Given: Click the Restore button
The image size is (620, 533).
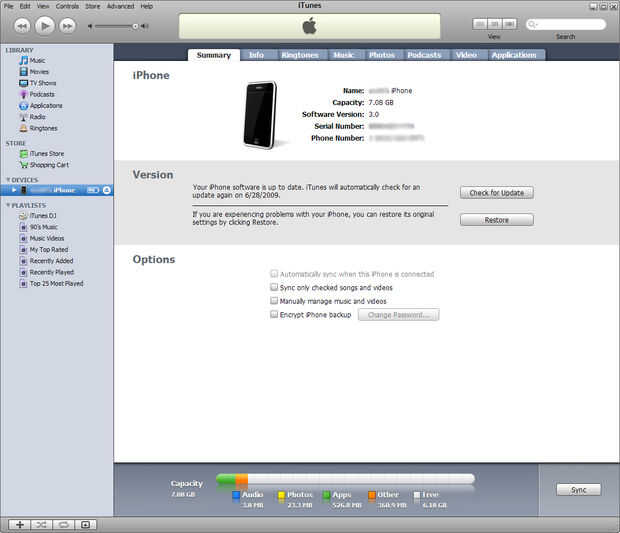Looking at the screenshot, I should point(497,220).
